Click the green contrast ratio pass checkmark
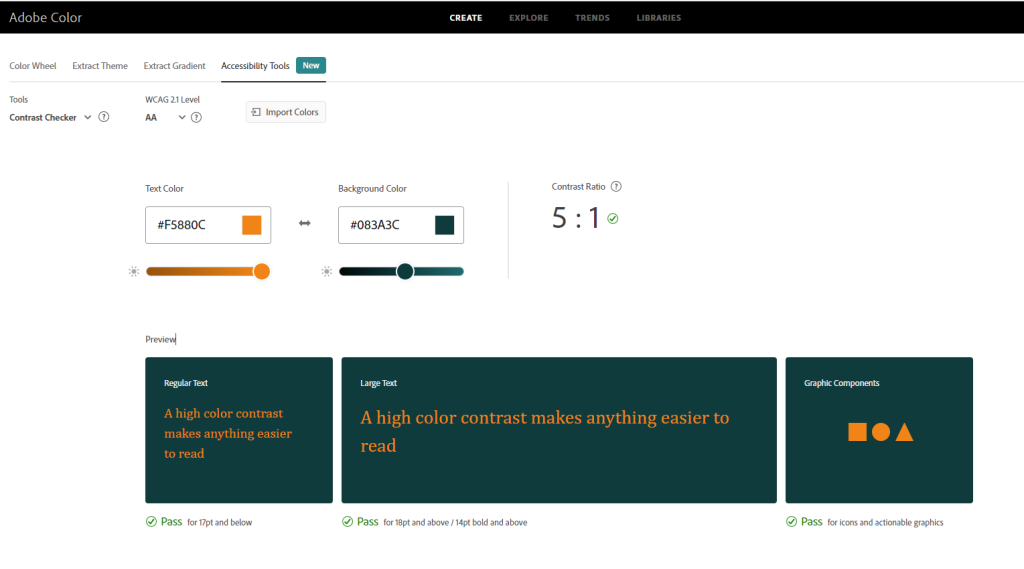The width and height of the screenshot is (1024, 569). 613,218
